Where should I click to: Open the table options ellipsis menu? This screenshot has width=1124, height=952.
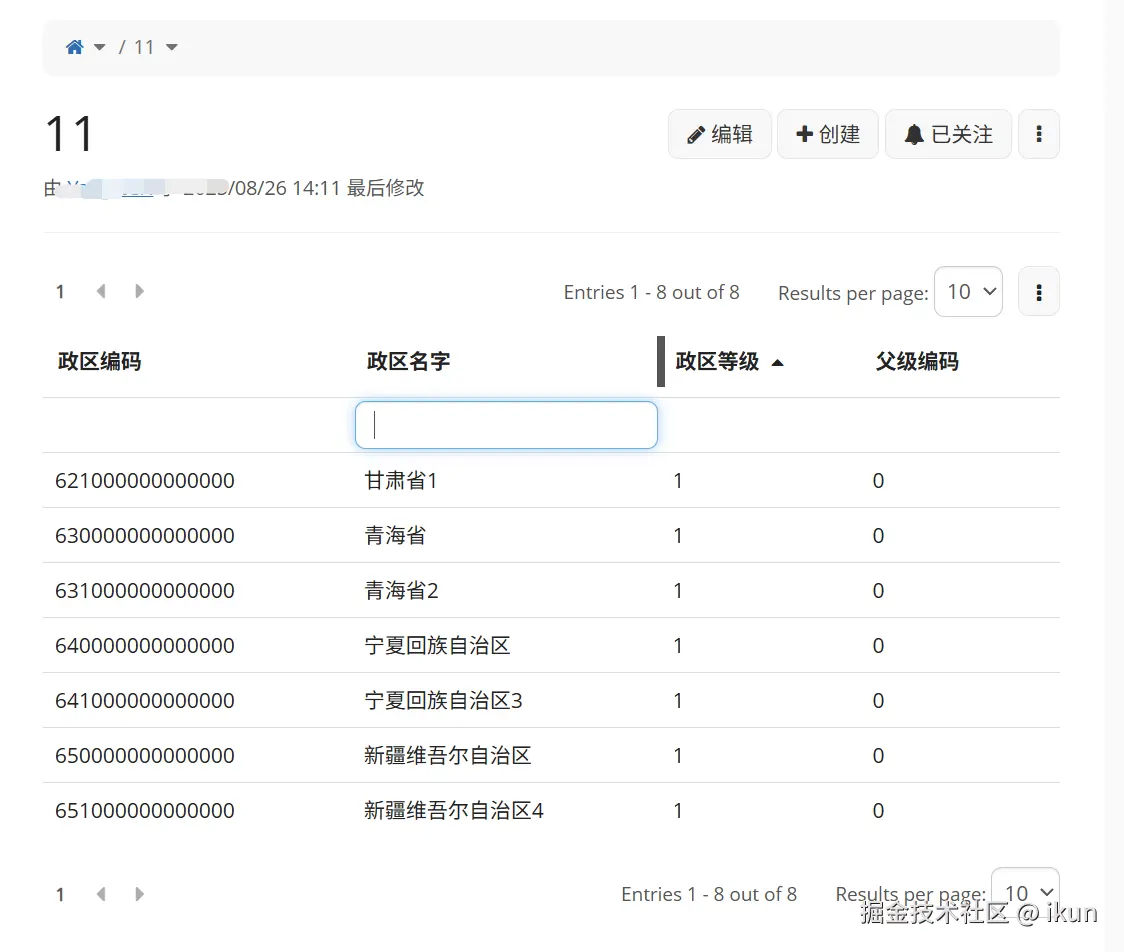click(x=1038, y=291)
